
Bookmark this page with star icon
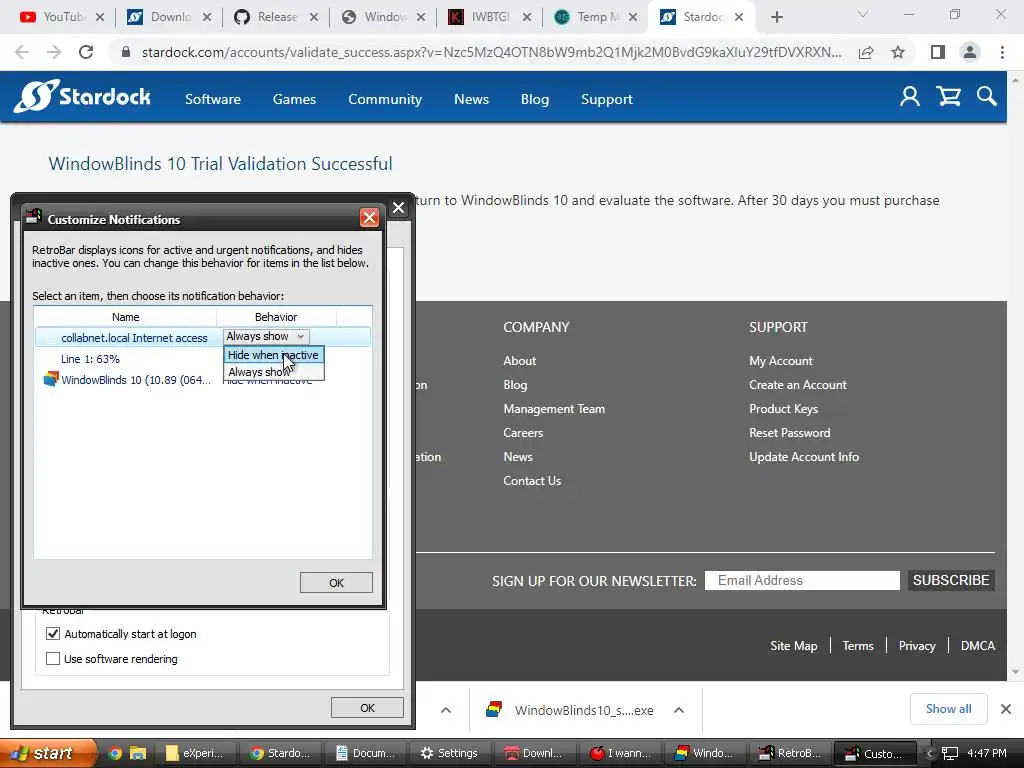[898, 52]
